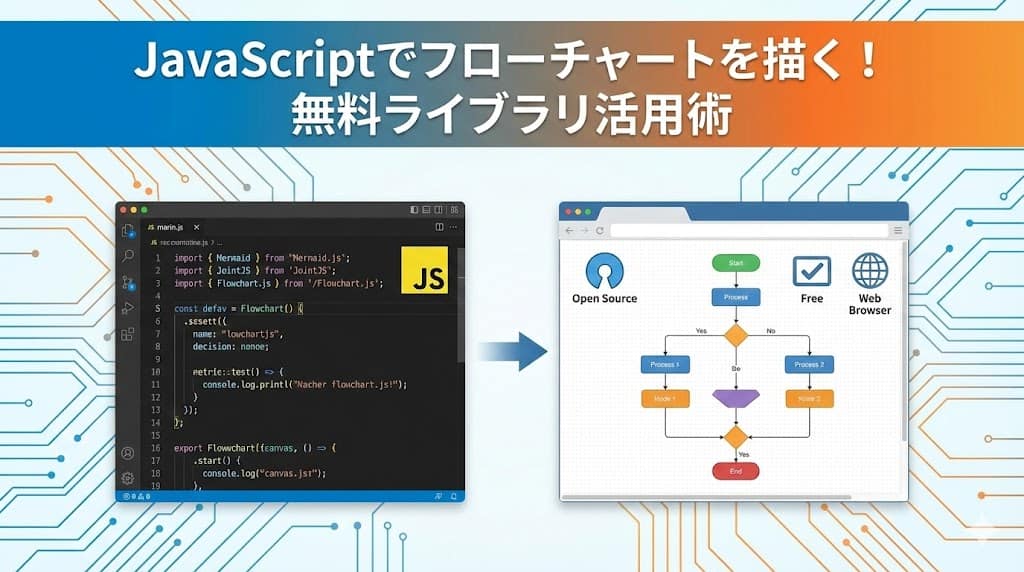Click the split editor button
The image size is (1024, 572).
pos(439,228)
